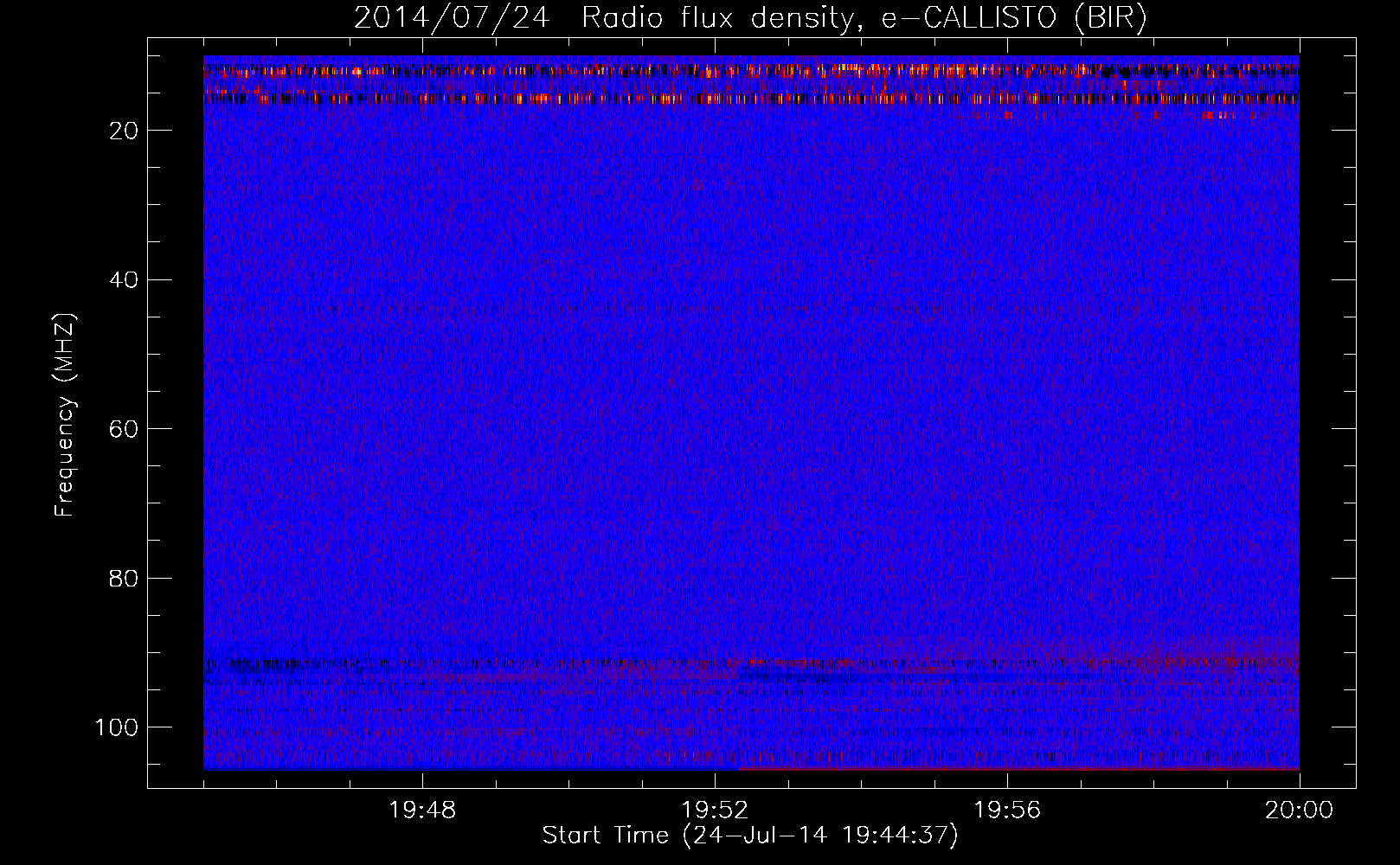Click the 40 MHz frequency tick label
This screenshot has height=865, width=1400.
[x=124, y=280]
